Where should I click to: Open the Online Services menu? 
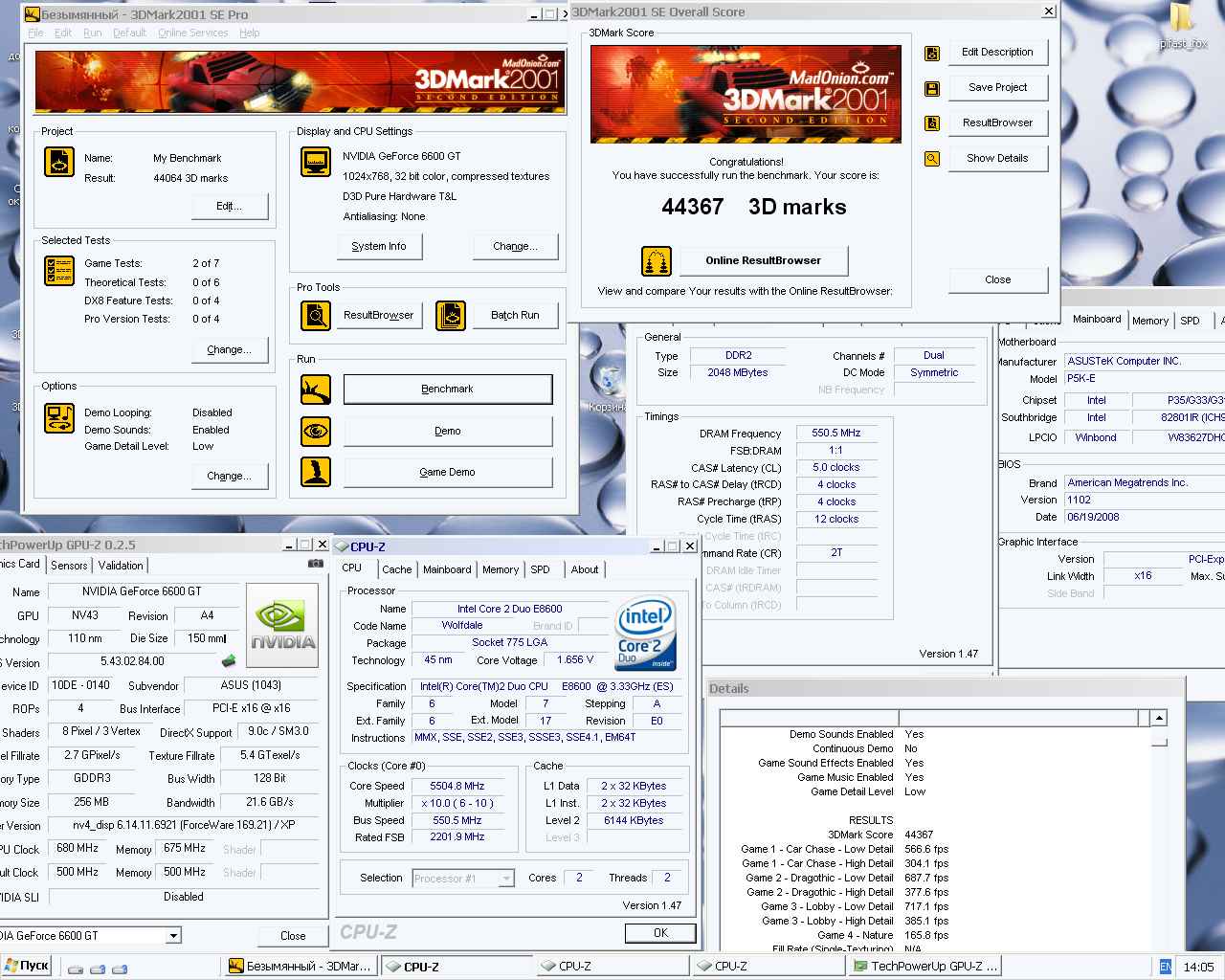(x=193, y=33)
